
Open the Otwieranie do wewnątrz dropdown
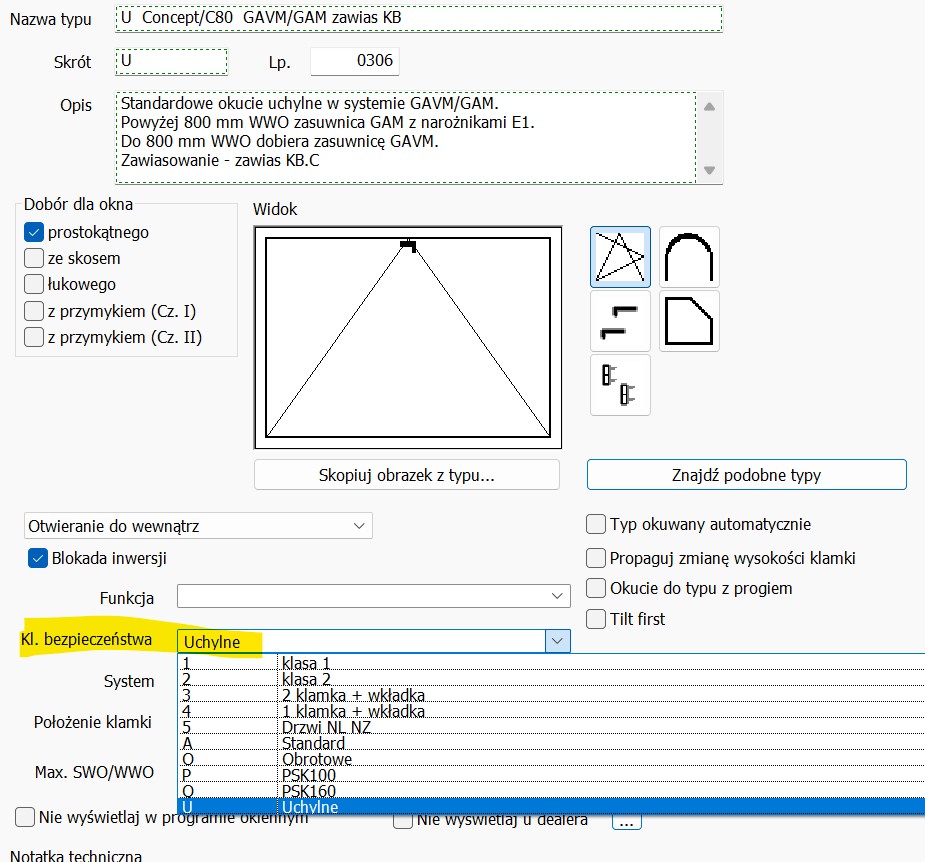[198, 526]
